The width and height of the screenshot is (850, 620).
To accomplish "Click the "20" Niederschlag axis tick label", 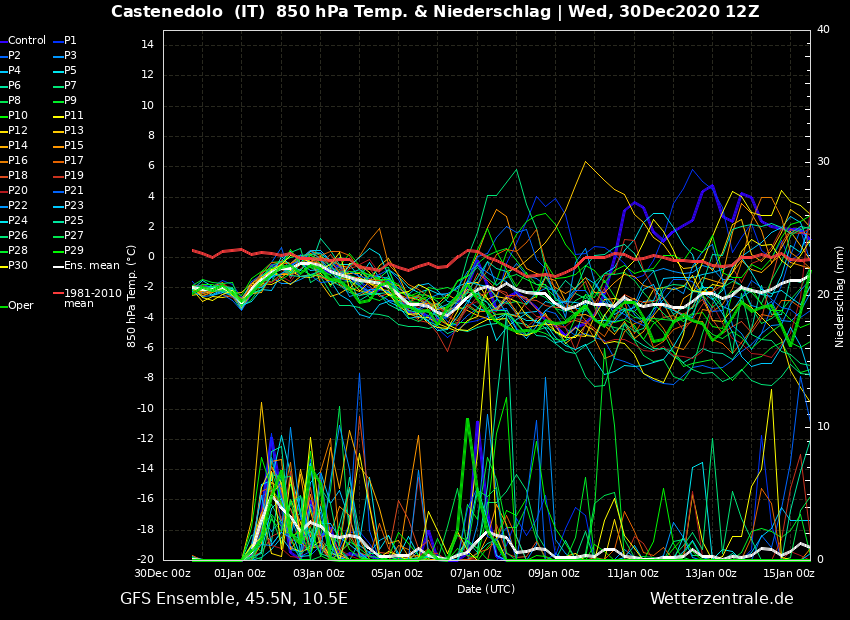I will pyautogui.click(x=823, y=294).
